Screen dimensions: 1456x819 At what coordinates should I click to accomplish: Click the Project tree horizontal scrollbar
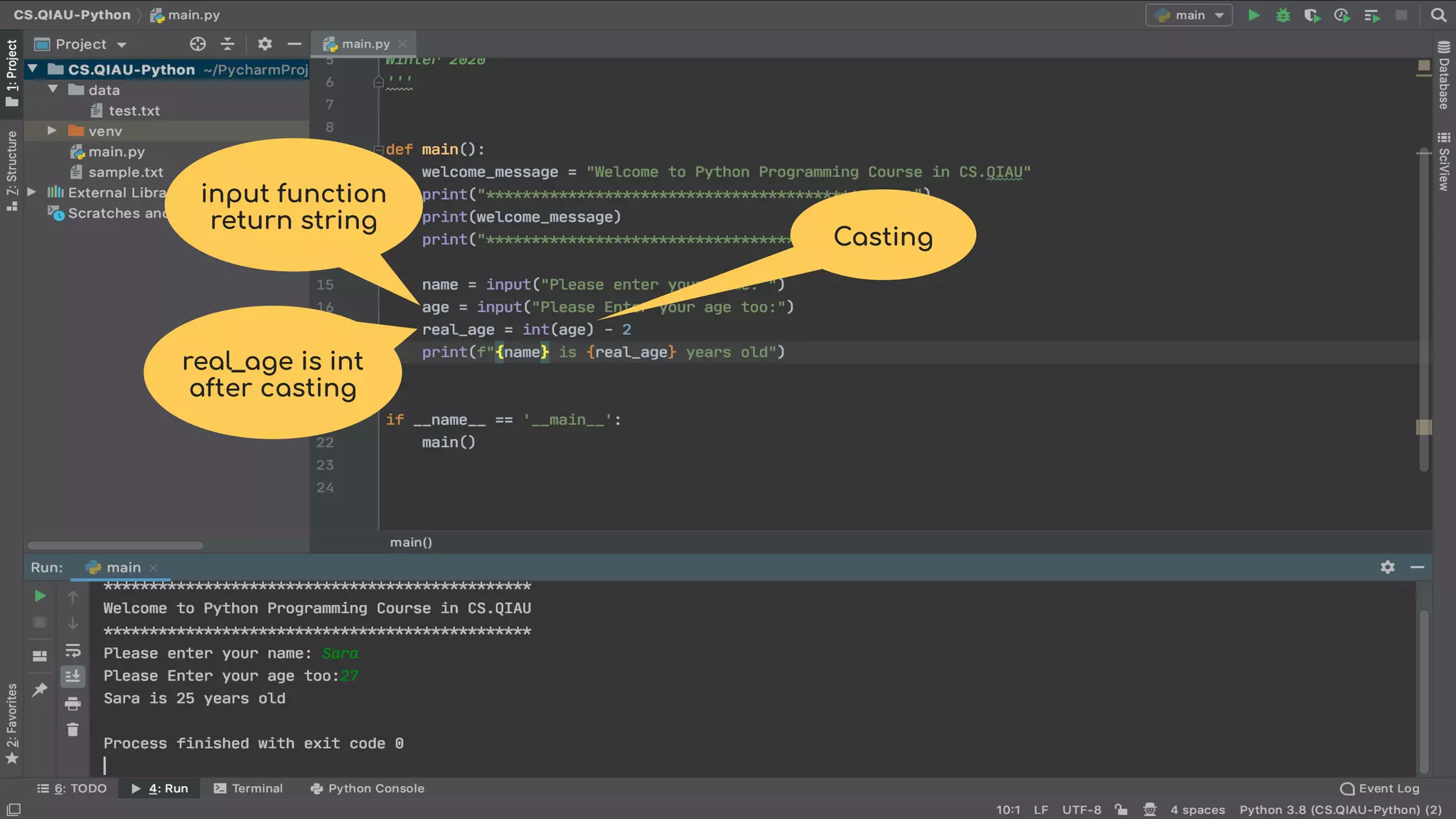[115, 545]
